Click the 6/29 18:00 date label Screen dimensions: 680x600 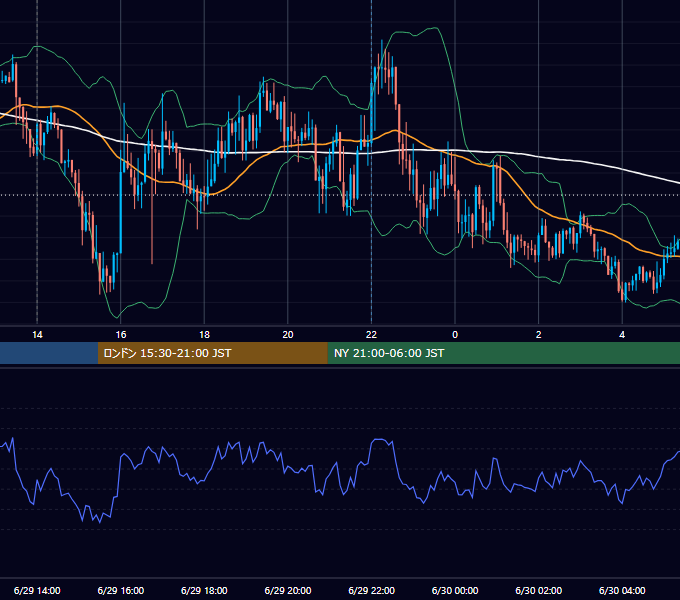pyautogui.click(x=204, y=590)
